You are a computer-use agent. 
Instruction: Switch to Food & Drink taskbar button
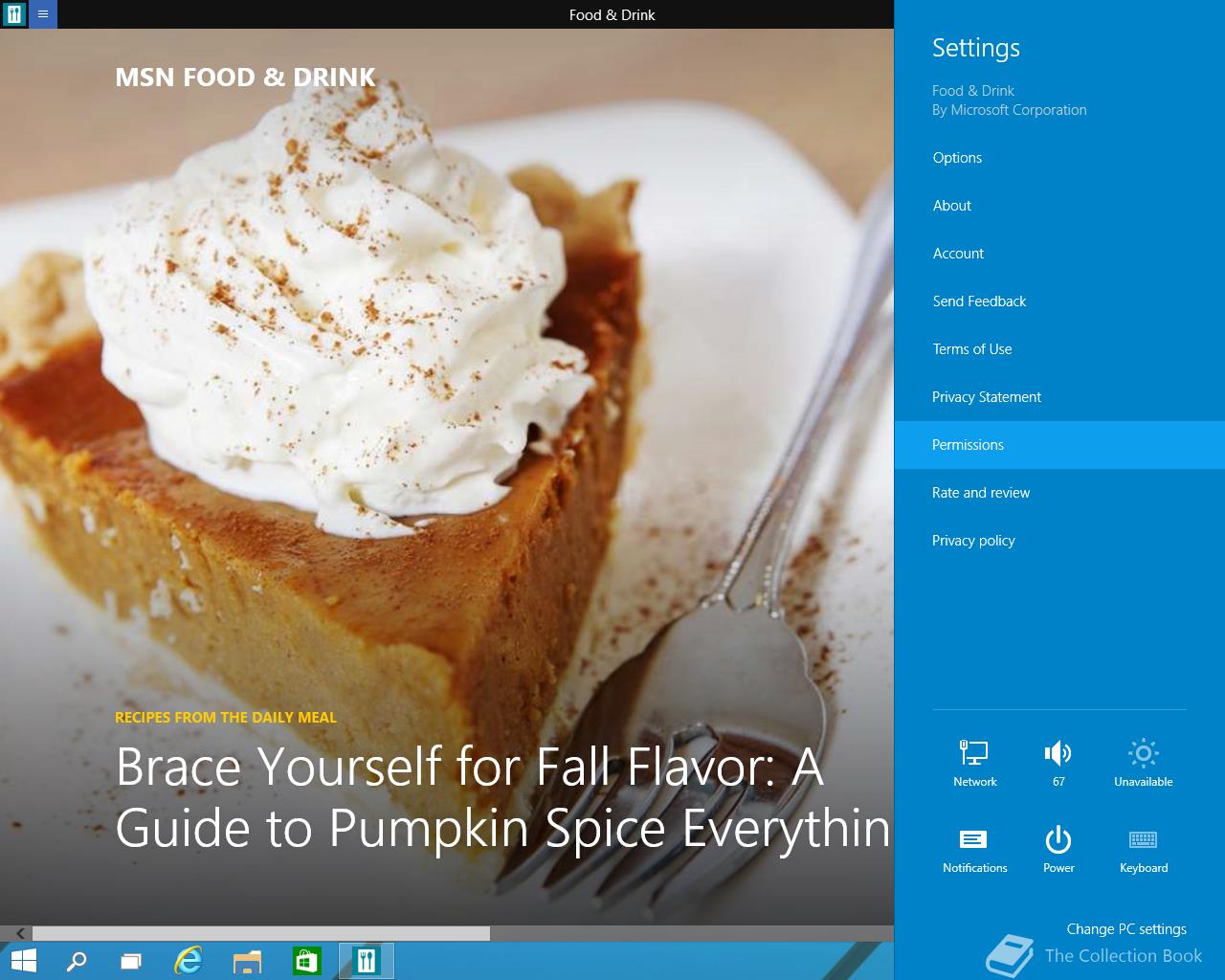(367, 961)
